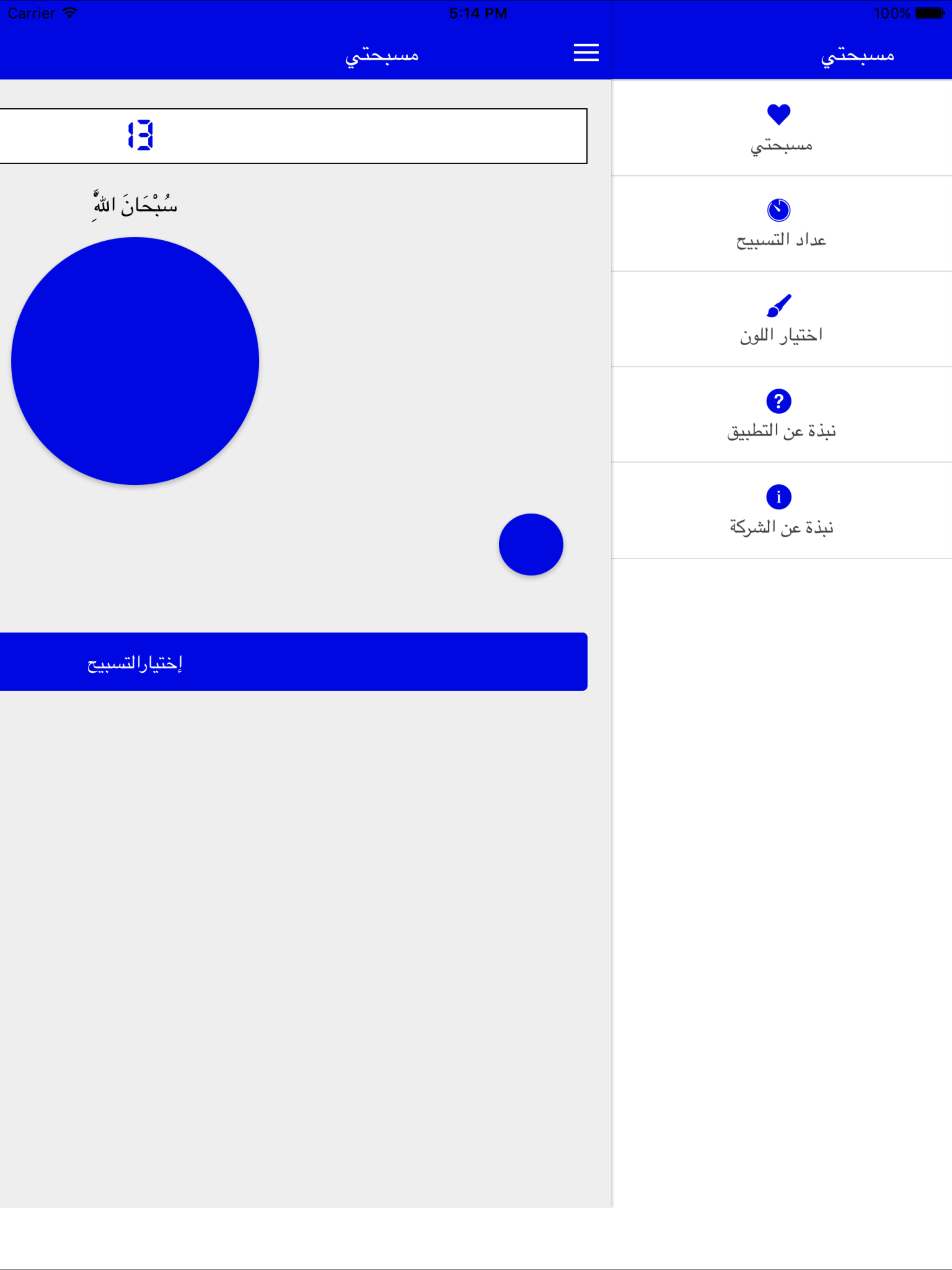Tap the clock icon for عداد التسبيح
This screenshot has width=952, height=1270.
[779, 210]
